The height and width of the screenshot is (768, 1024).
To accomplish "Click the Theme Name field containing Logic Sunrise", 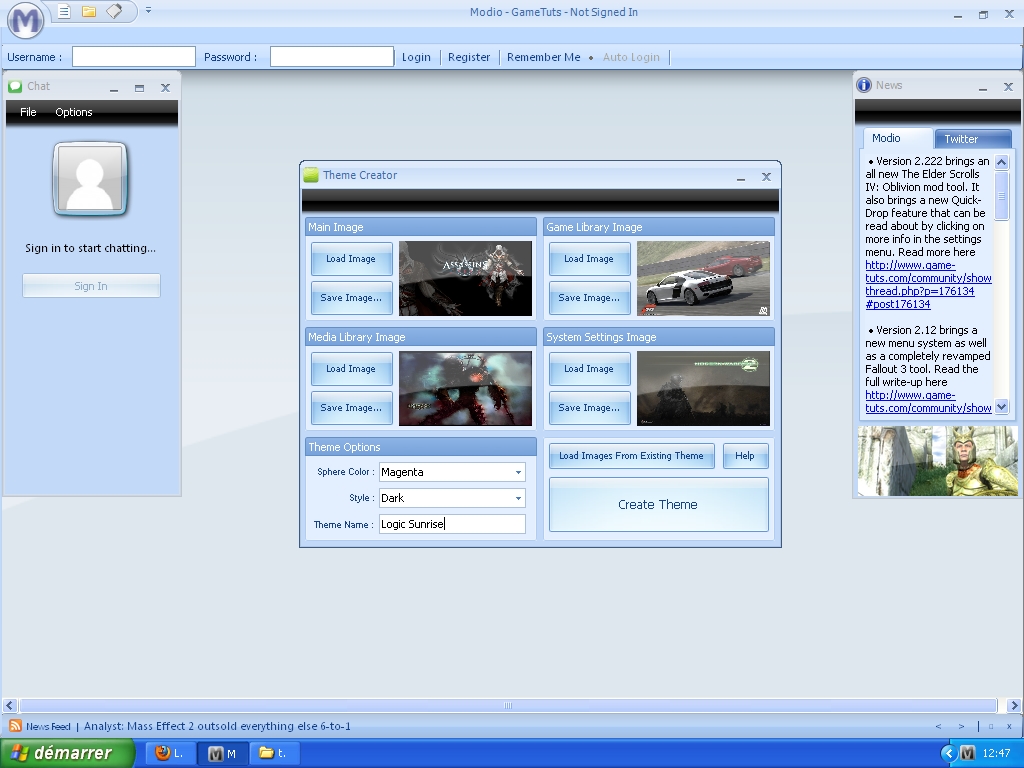I will [x=452, y=524].
